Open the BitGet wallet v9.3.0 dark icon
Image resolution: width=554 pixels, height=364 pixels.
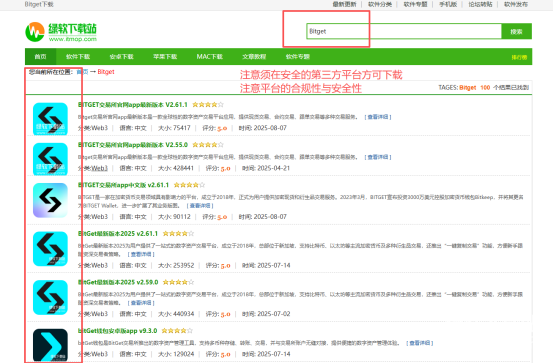(50, 345)
